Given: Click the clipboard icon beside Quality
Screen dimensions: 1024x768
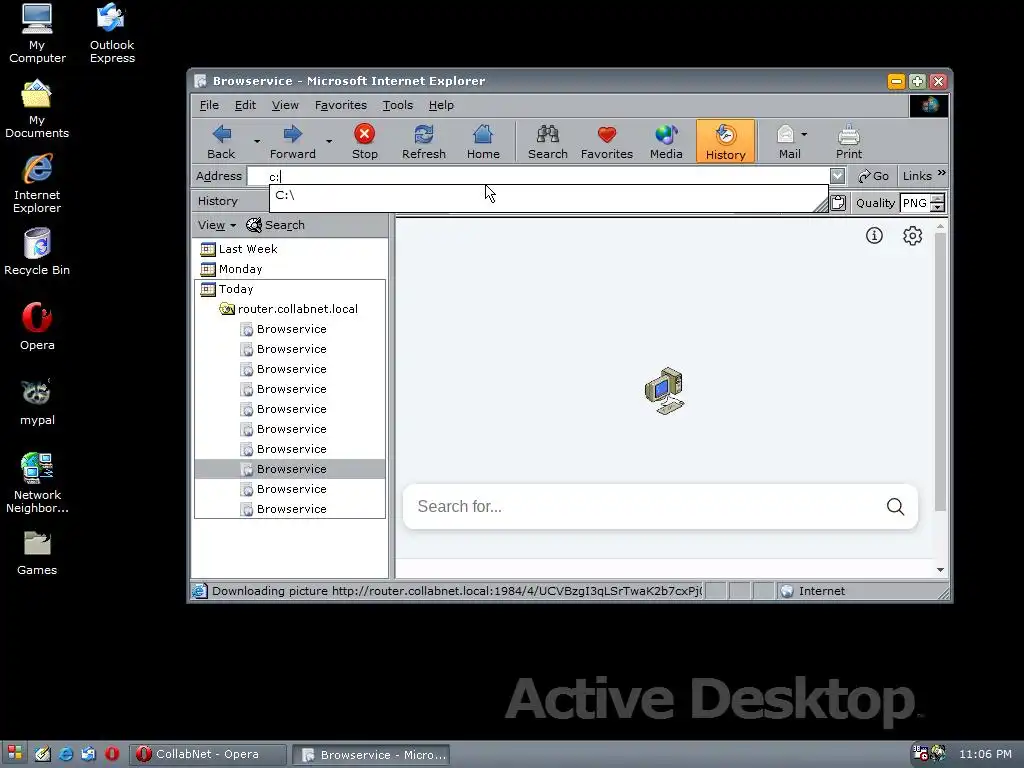Looking at the screenshot, I should point(839,203).
